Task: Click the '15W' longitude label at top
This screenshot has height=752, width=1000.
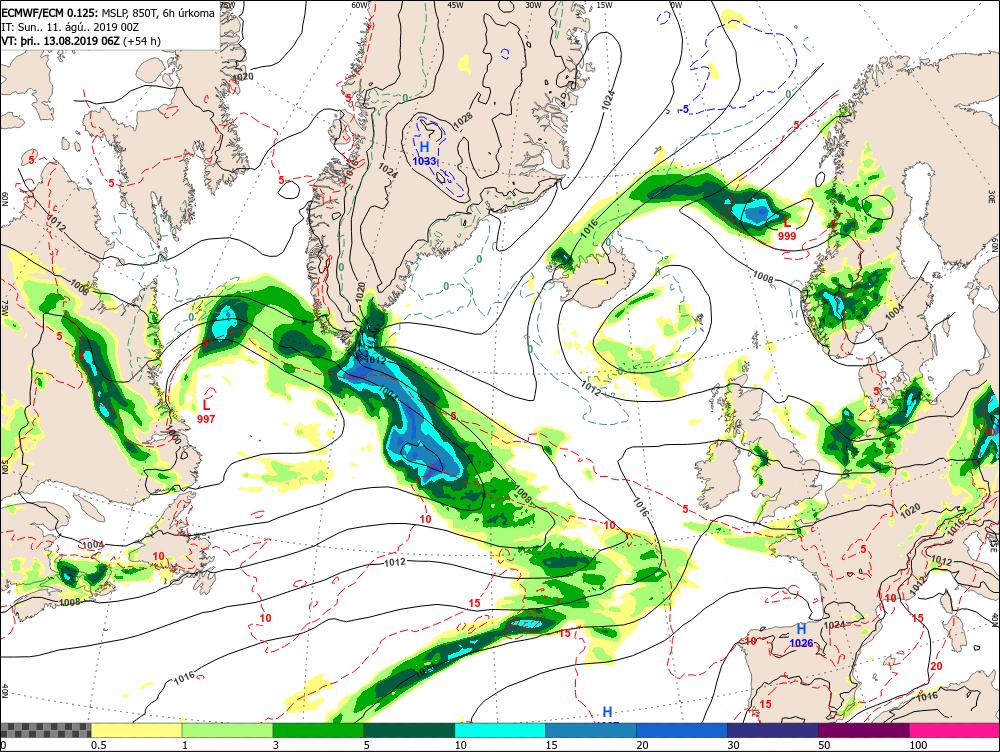Action: coord(605,5)
